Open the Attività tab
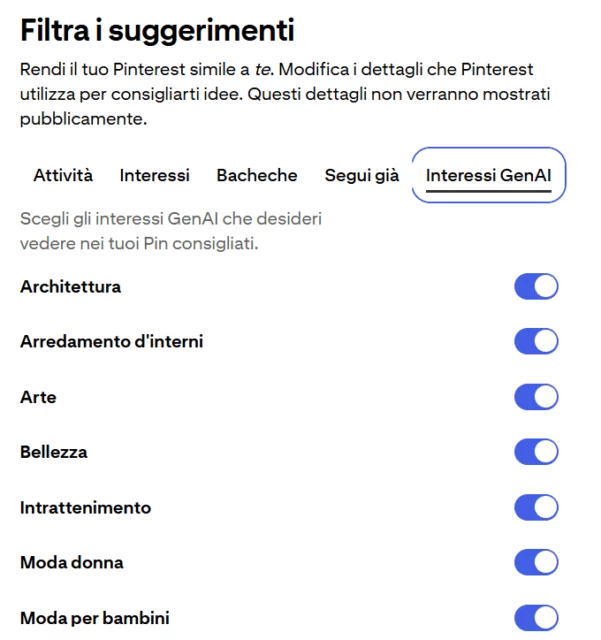 63,175
